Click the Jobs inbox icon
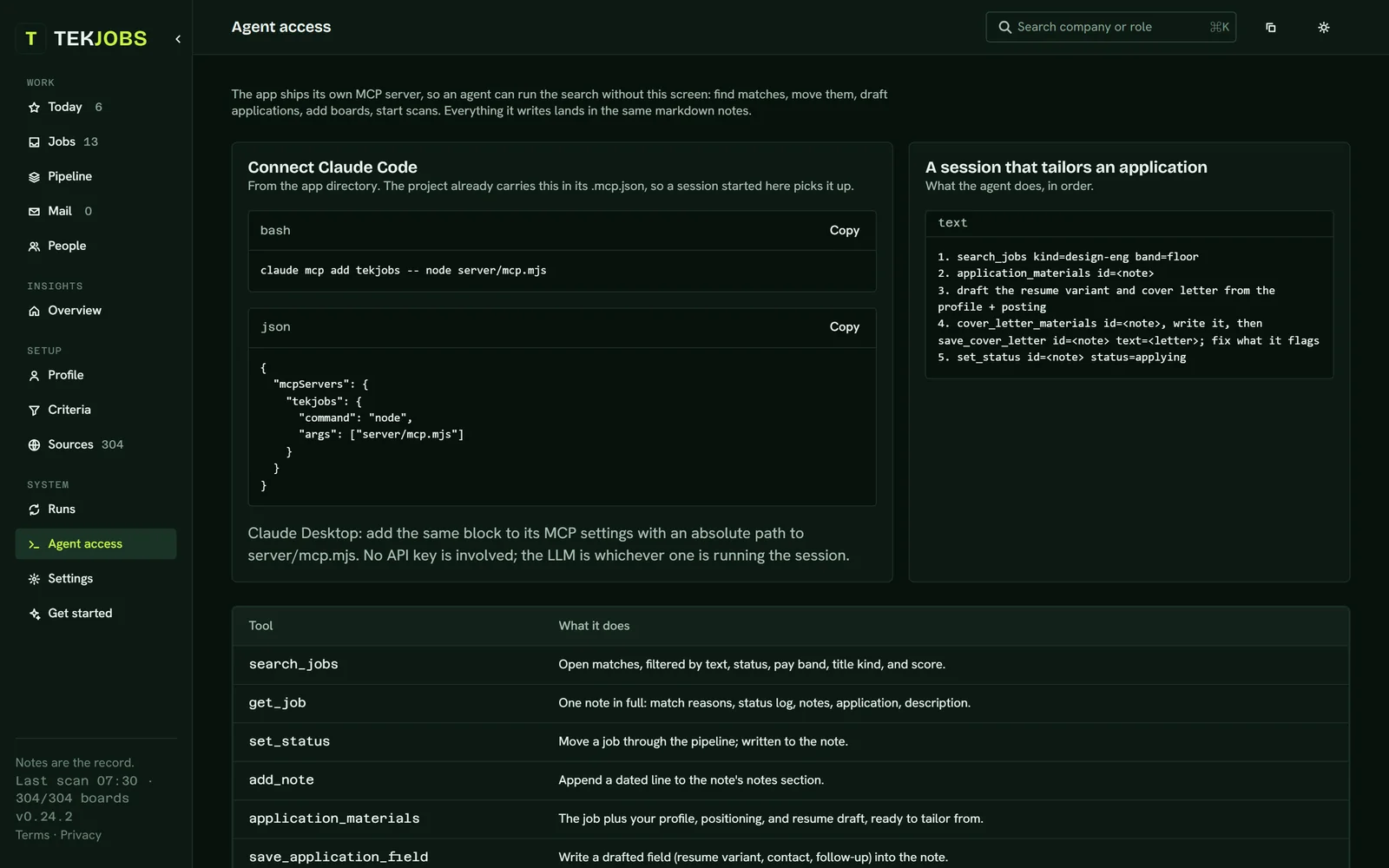The image size is (1389, 868). point(34,142)
